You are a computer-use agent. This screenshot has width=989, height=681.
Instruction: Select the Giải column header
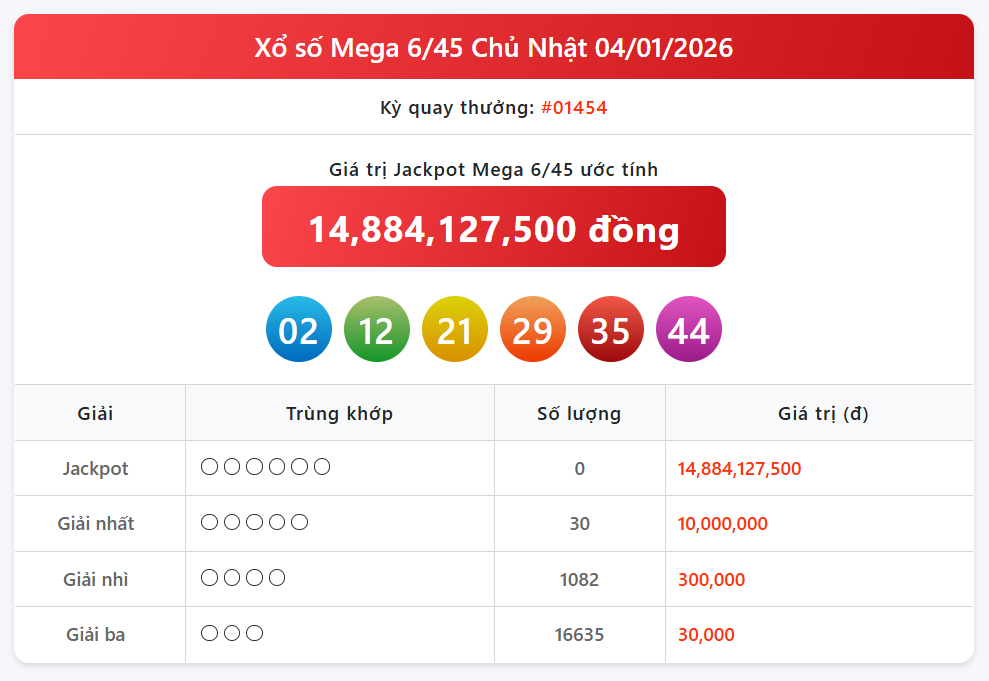click(97, 413)
